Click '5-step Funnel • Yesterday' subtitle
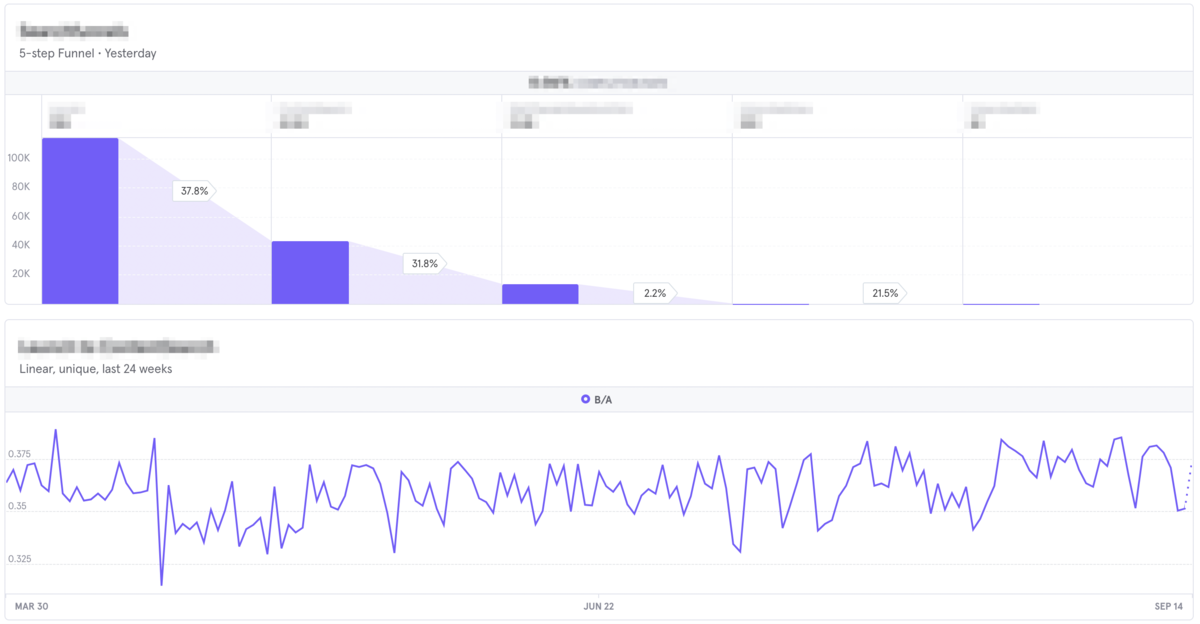The height and width of the screenshot is (624, 1200). pyautogui.click(x=88, y=53)
